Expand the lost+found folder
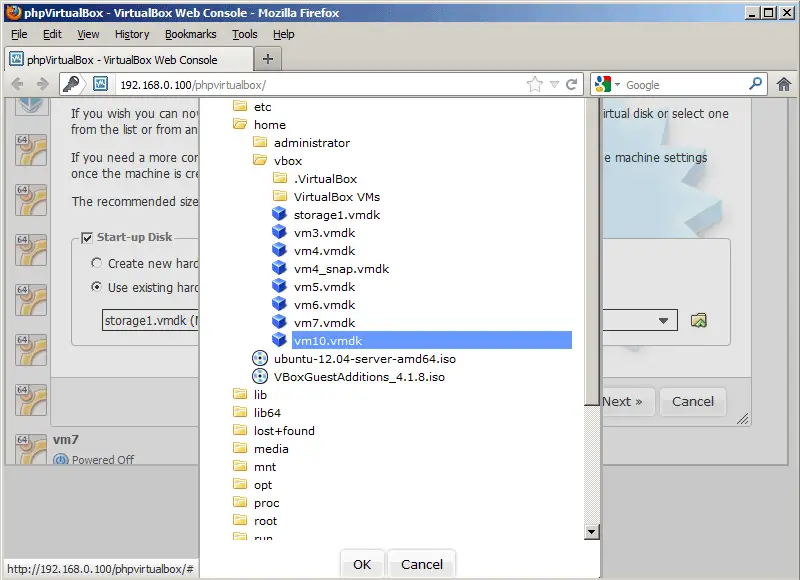The image size is (800, 580). coord(240,430)
